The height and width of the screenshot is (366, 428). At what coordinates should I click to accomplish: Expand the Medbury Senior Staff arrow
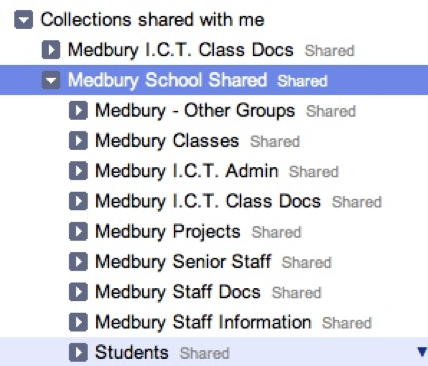click(x=78, y=261)
